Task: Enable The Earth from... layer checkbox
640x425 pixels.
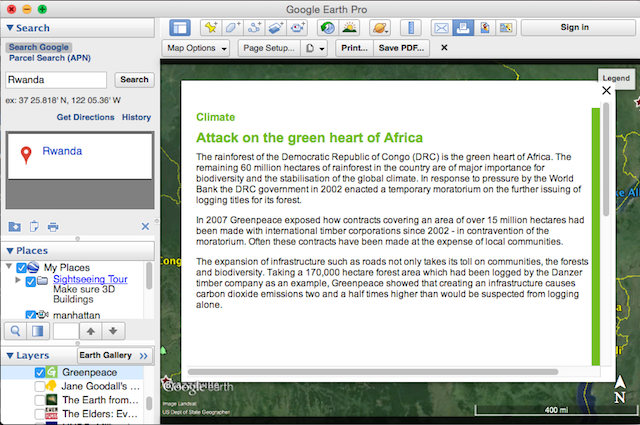Action: [x=40, y=400]
